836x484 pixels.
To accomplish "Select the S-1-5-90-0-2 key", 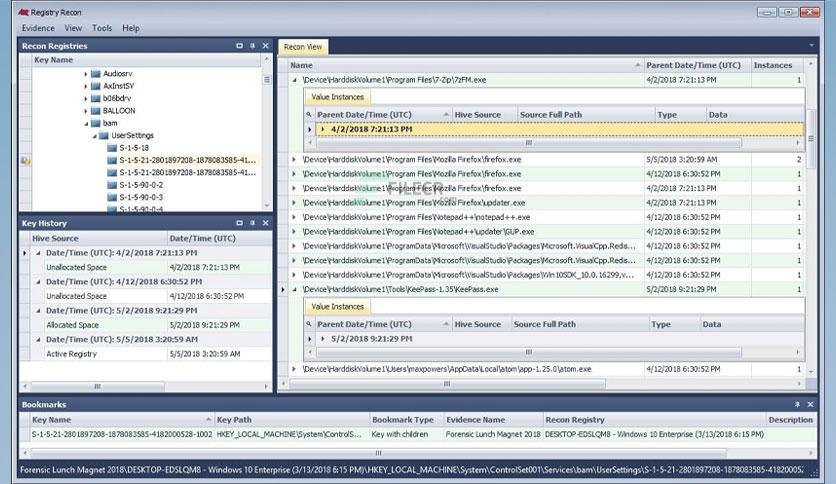I will 141,185.
